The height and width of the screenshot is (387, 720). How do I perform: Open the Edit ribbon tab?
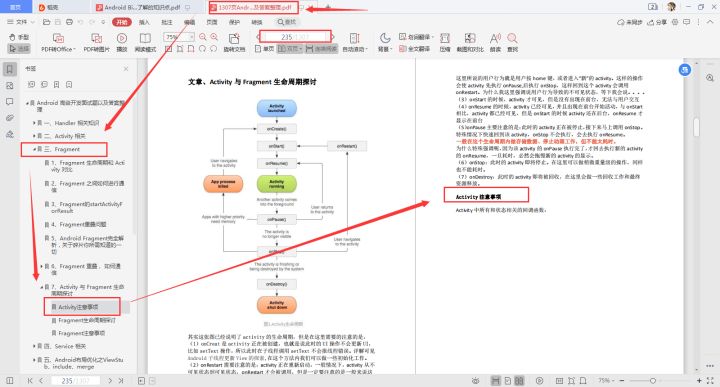click(189, 22)
